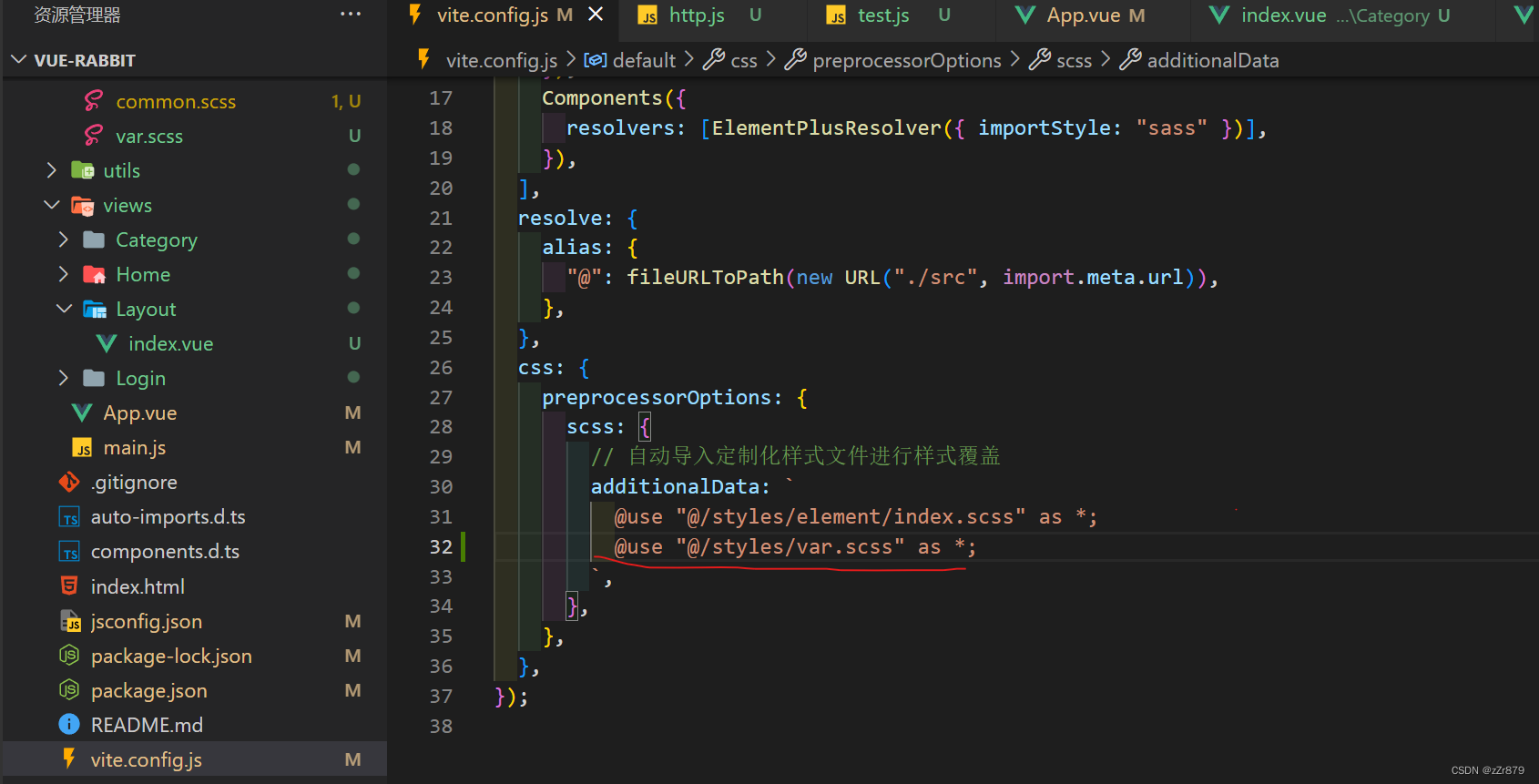Viewport: 1539px width, 784px height.
Task: Expand the Login folder chevron
Action: coord(64,378)
